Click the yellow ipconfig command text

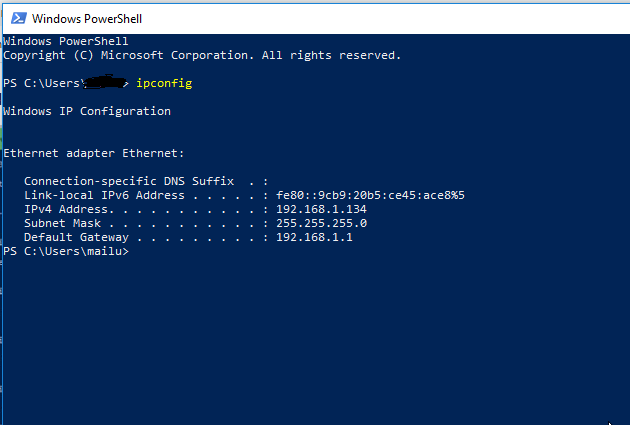point(164,83)
